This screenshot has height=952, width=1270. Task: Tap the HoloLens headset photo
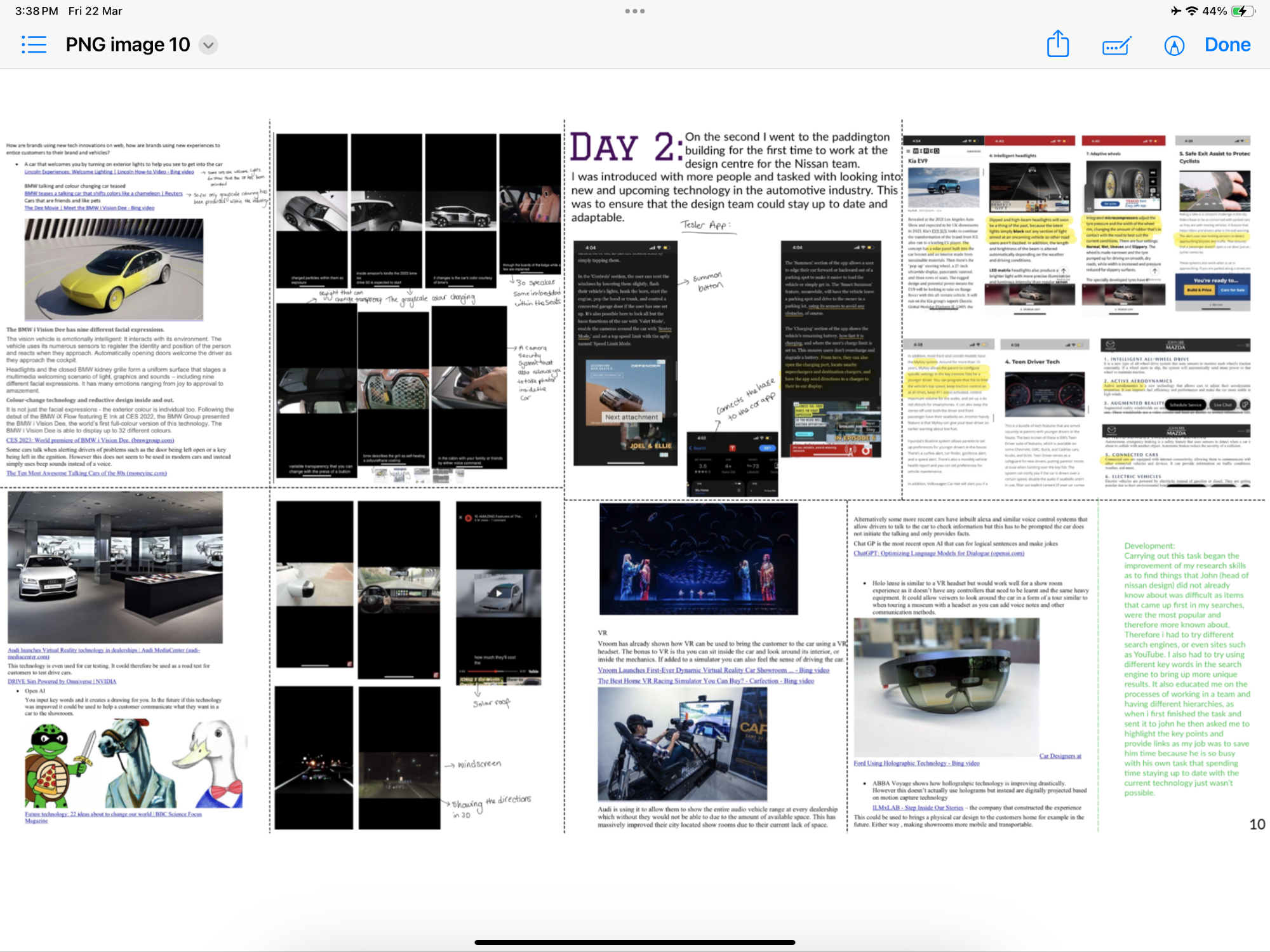[x=946, y=687]
